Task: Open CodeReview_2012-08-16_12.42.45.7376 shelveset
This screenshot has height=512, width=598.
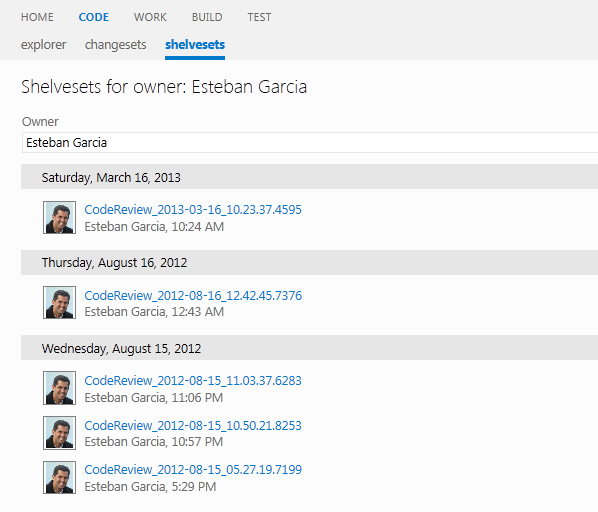Action: point(193,295)
